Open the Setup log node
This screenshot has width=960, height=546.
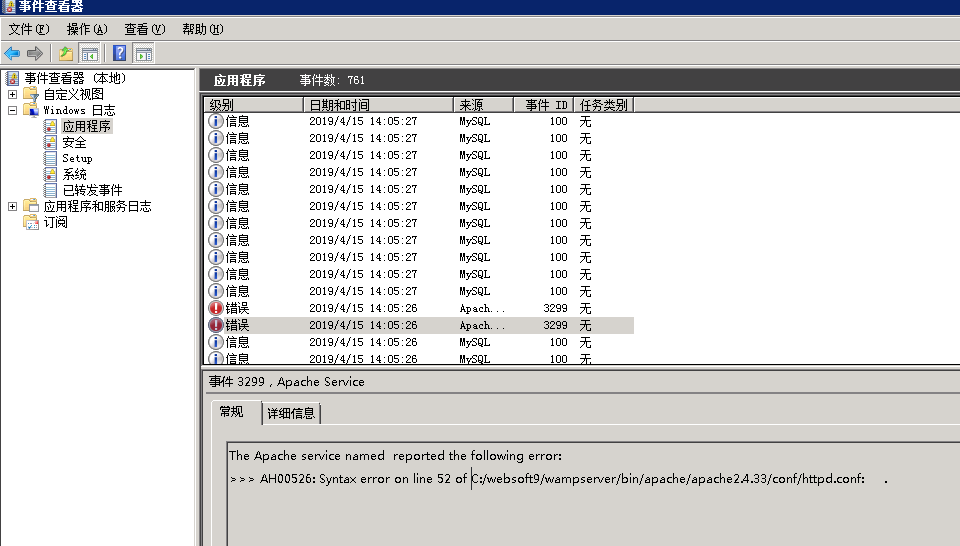coord(77,158)
